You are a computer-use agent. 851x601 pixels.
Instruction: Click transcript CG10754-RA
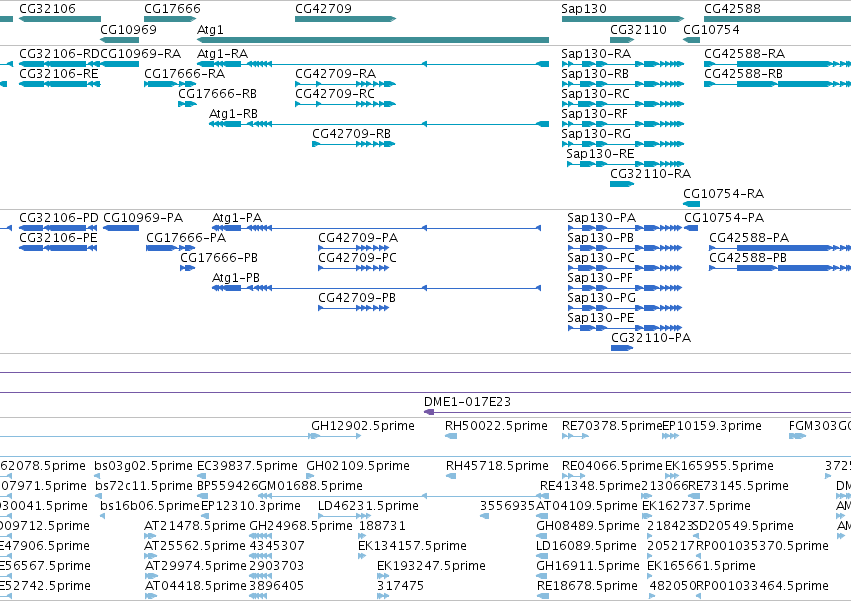(691, 204)
